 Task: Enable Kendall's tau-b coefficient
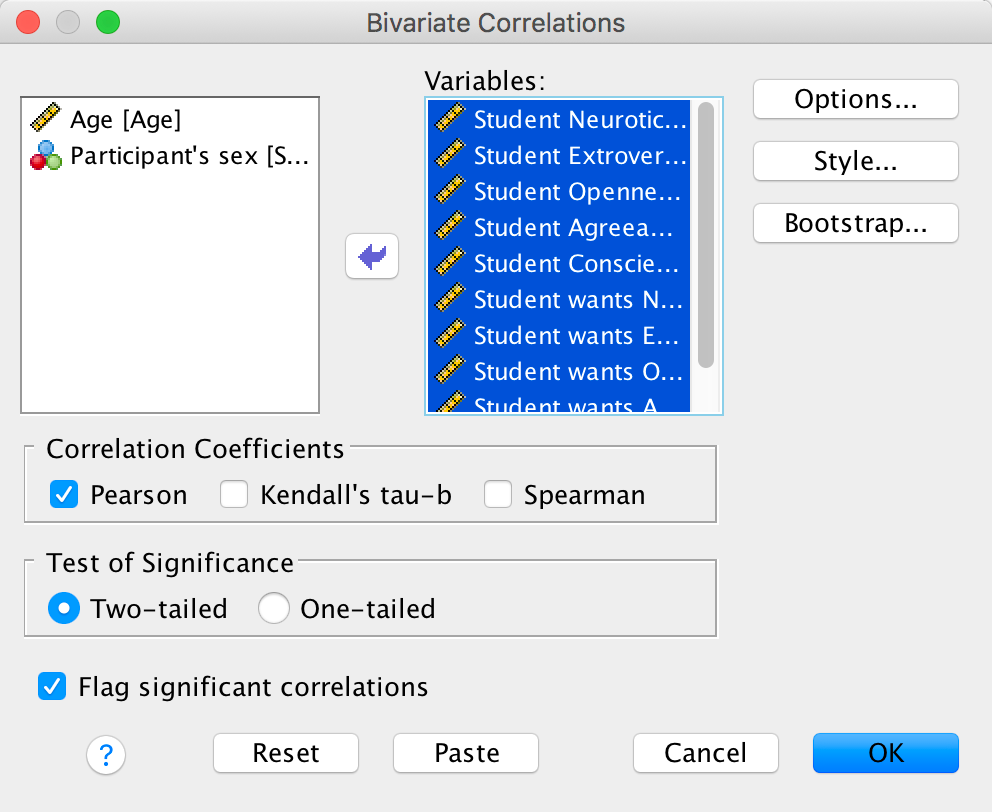235,494
